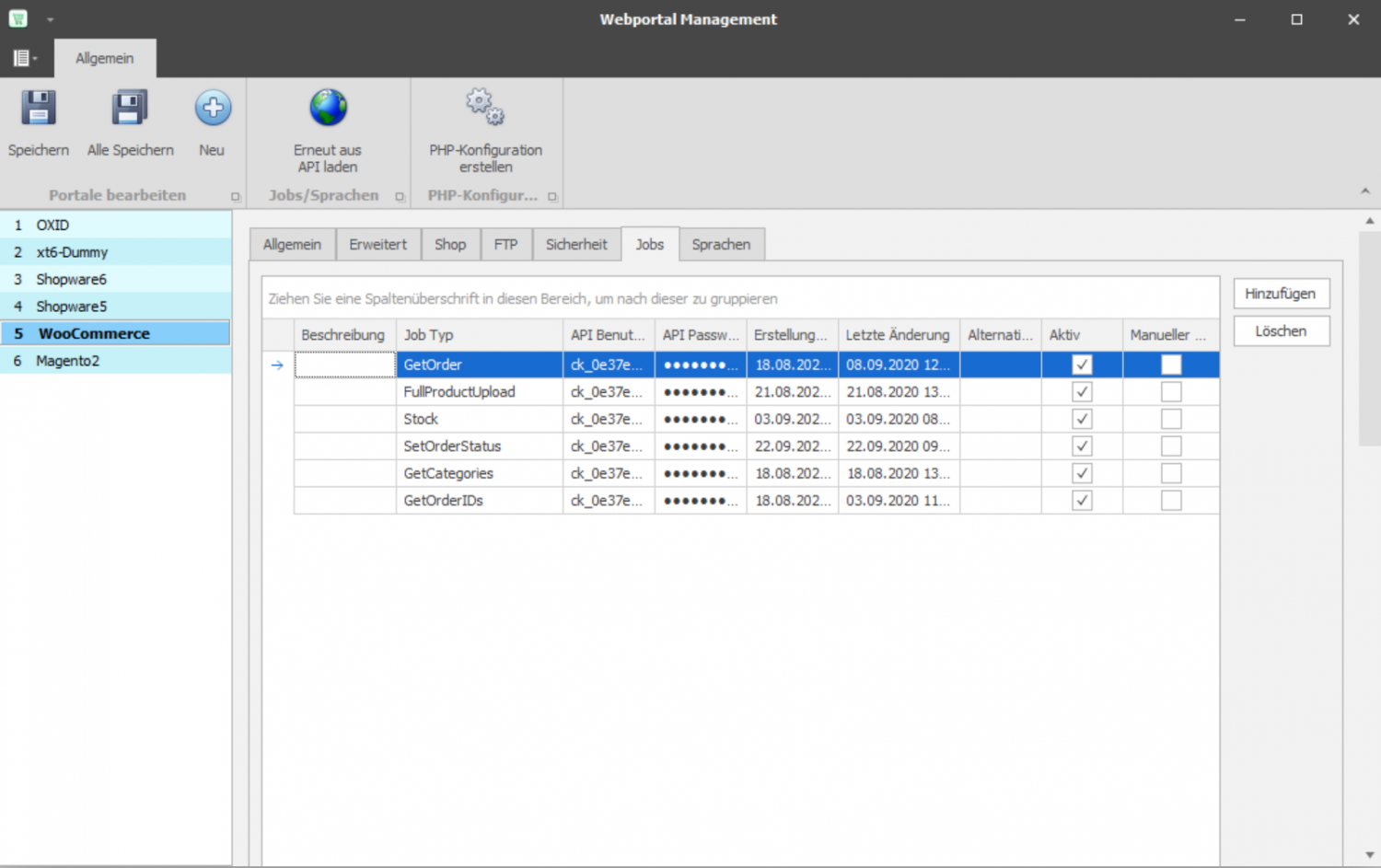Click the Löschen button
The image size is (1381, 868).
(1281, 331)
